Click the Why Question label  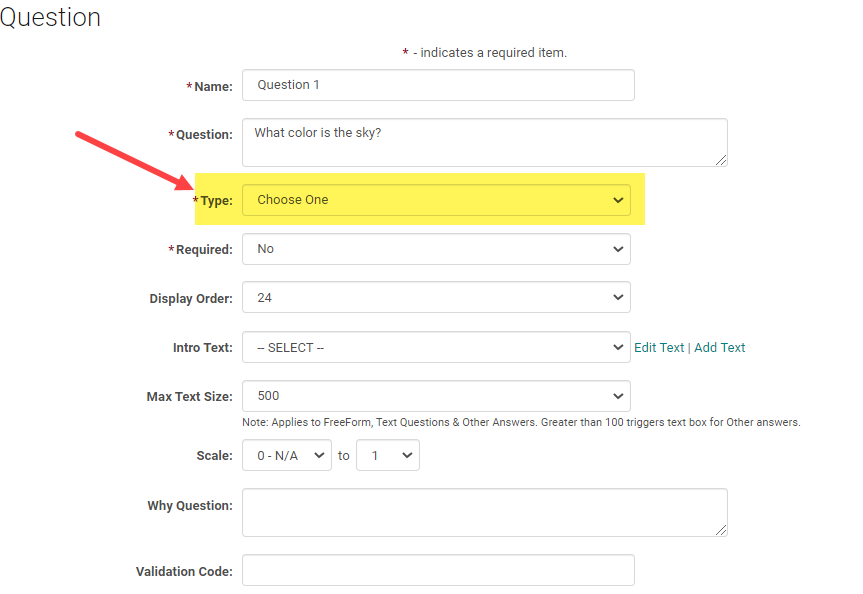click(190, 506)
